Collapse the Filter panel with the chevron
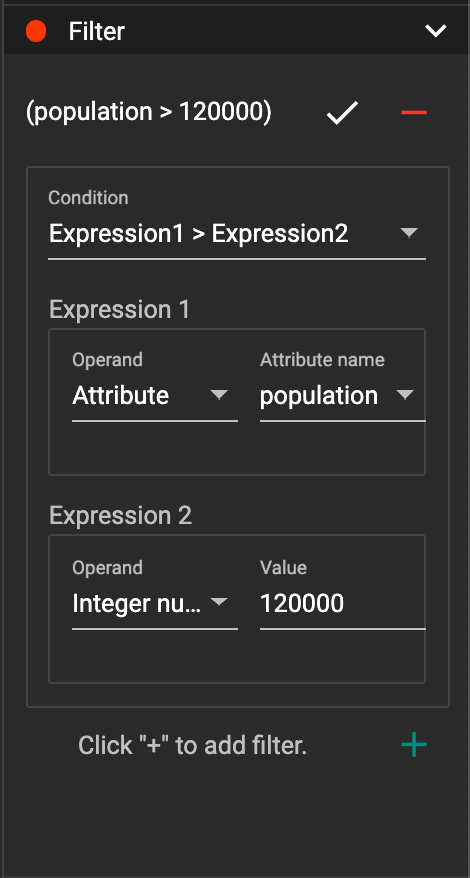This screenshot has height=878, width=470. pos(435,31)
